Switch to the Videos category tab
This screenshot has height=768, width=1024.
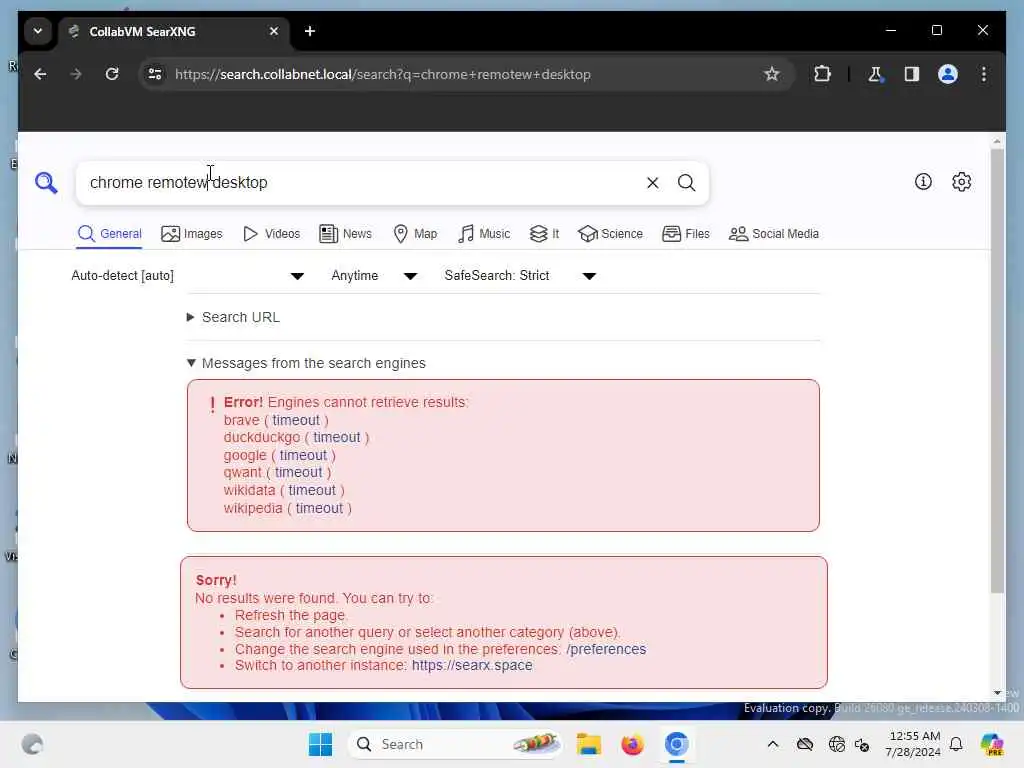coord(271,234)
